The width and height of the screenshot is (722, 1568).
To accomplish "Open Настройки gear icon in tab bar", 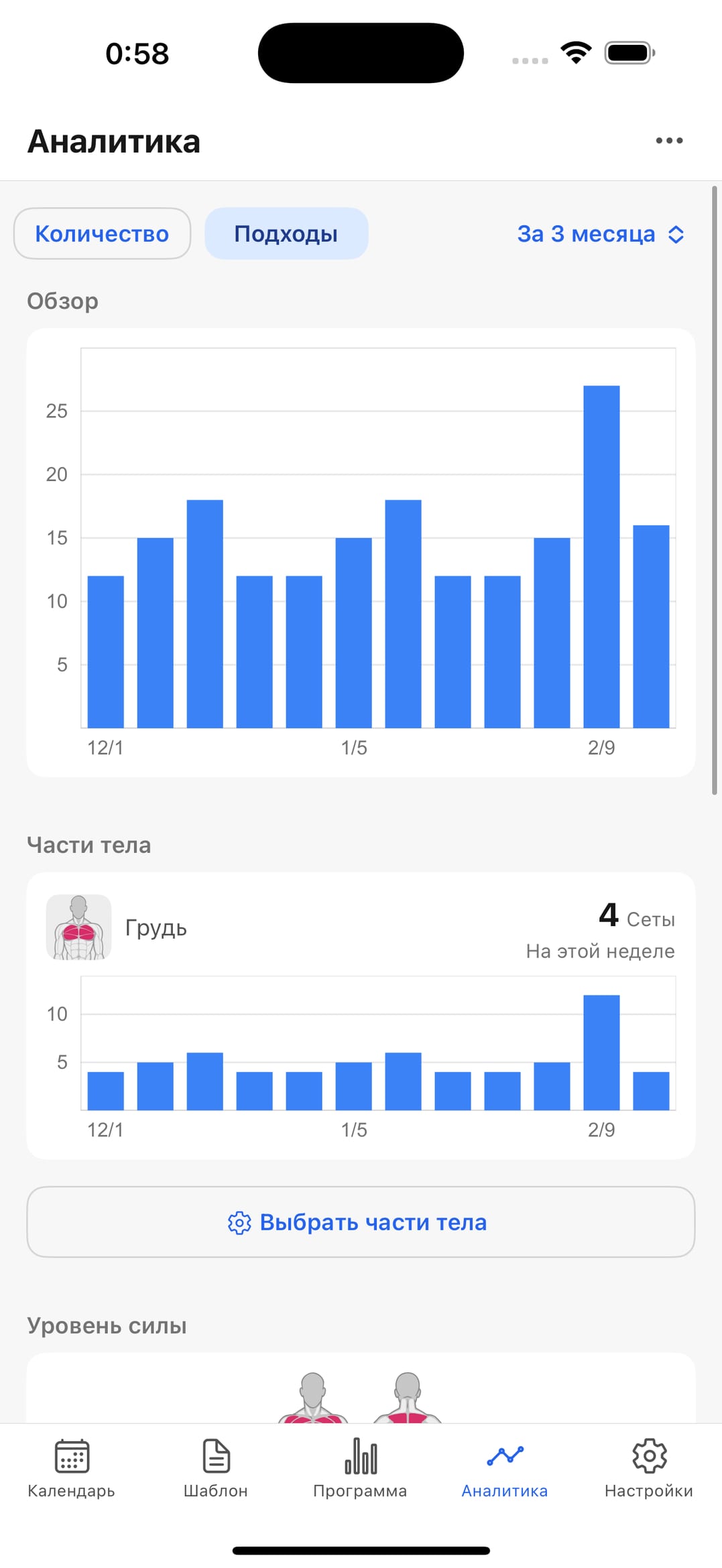I will pos(649,1455).
